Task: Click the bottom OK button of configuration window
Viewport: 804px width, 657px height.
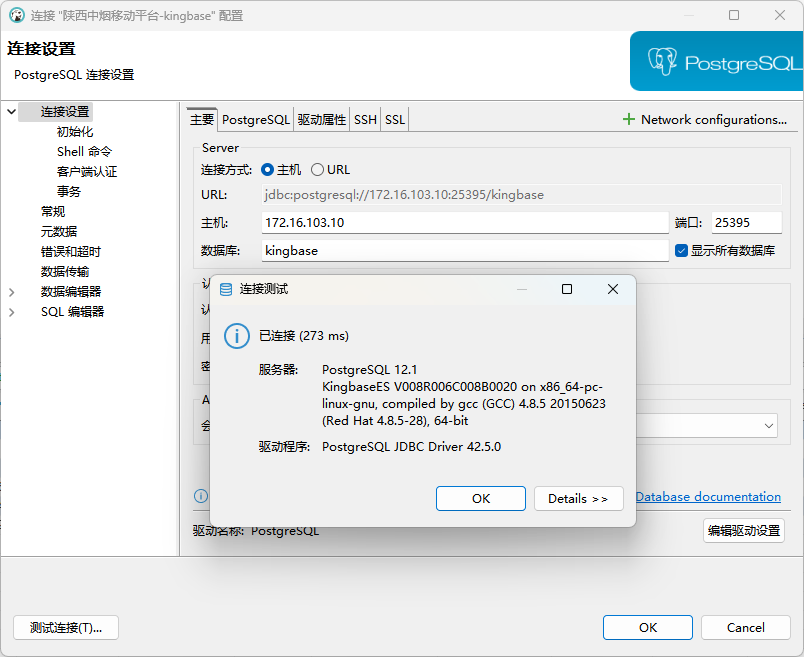Action: click(x=648, y=628)
